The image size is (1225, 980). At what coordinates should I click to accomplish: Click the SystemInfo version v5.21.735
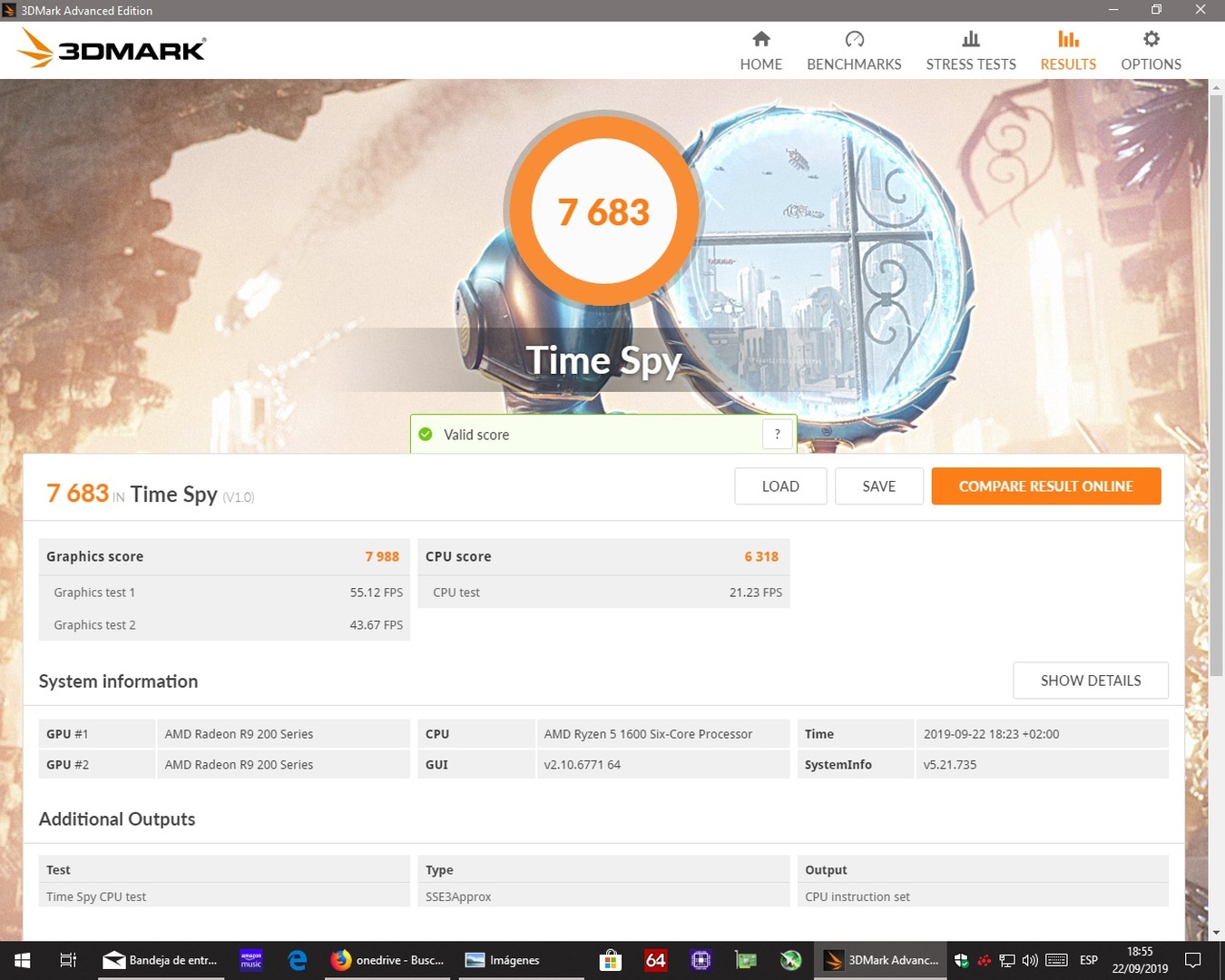coord(950,765)
